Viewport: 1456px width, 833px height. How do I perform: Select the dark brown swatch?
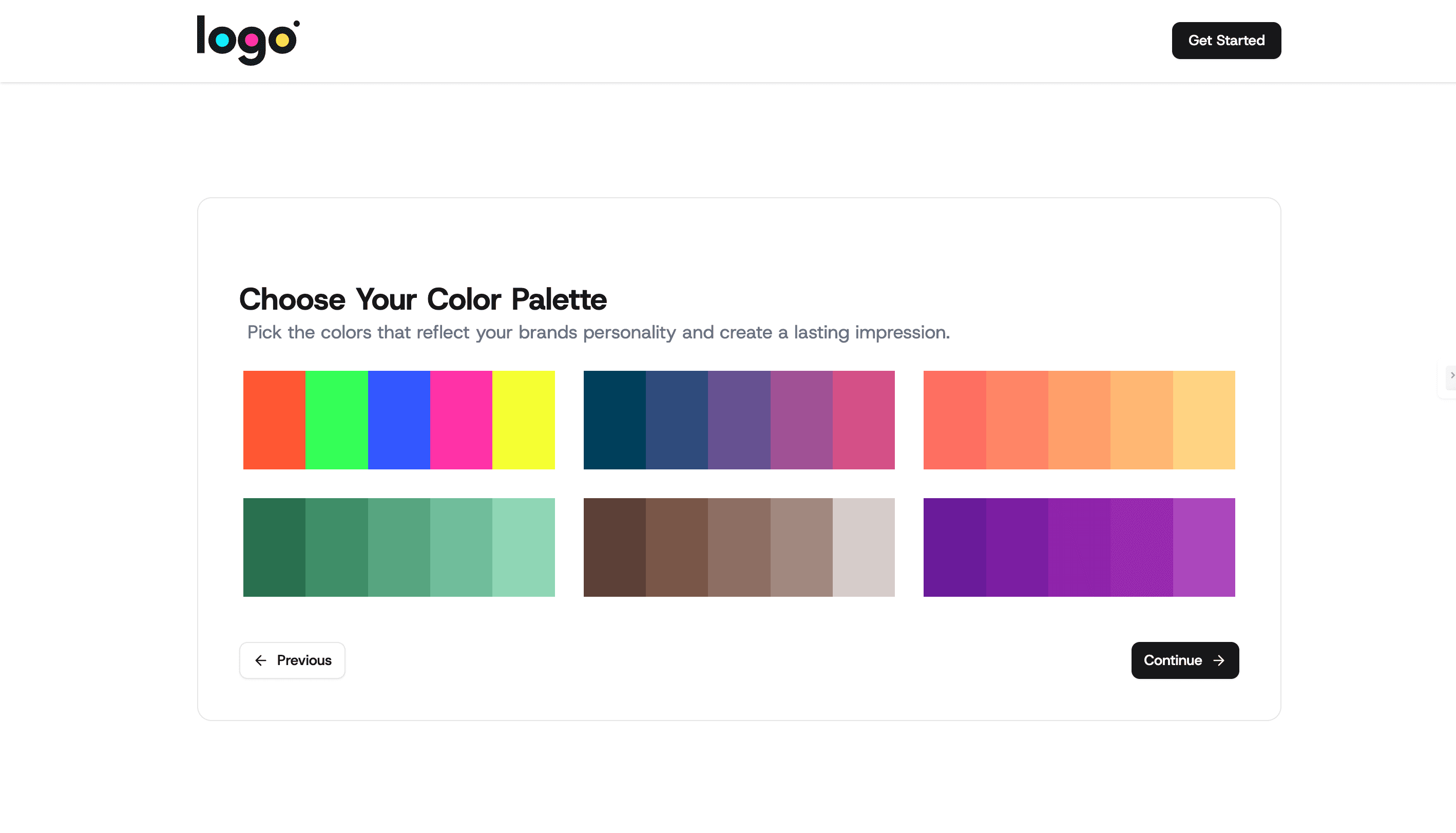(x=614, y=547)
